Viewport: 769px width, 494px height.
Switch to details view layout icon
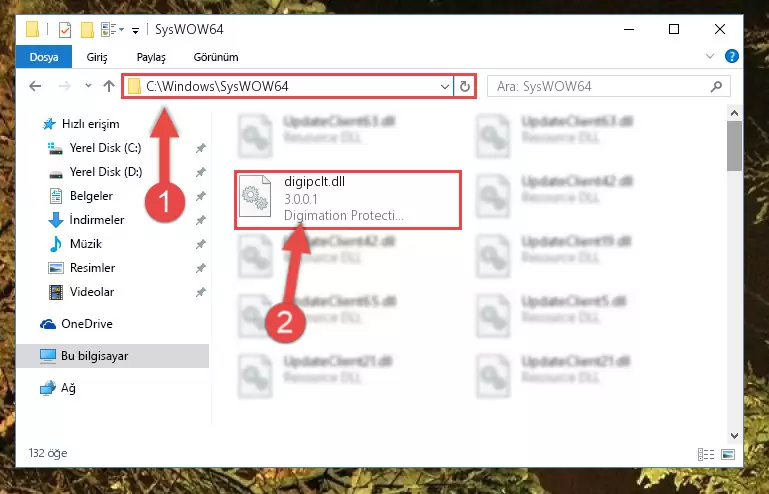[x=706, y=455]
